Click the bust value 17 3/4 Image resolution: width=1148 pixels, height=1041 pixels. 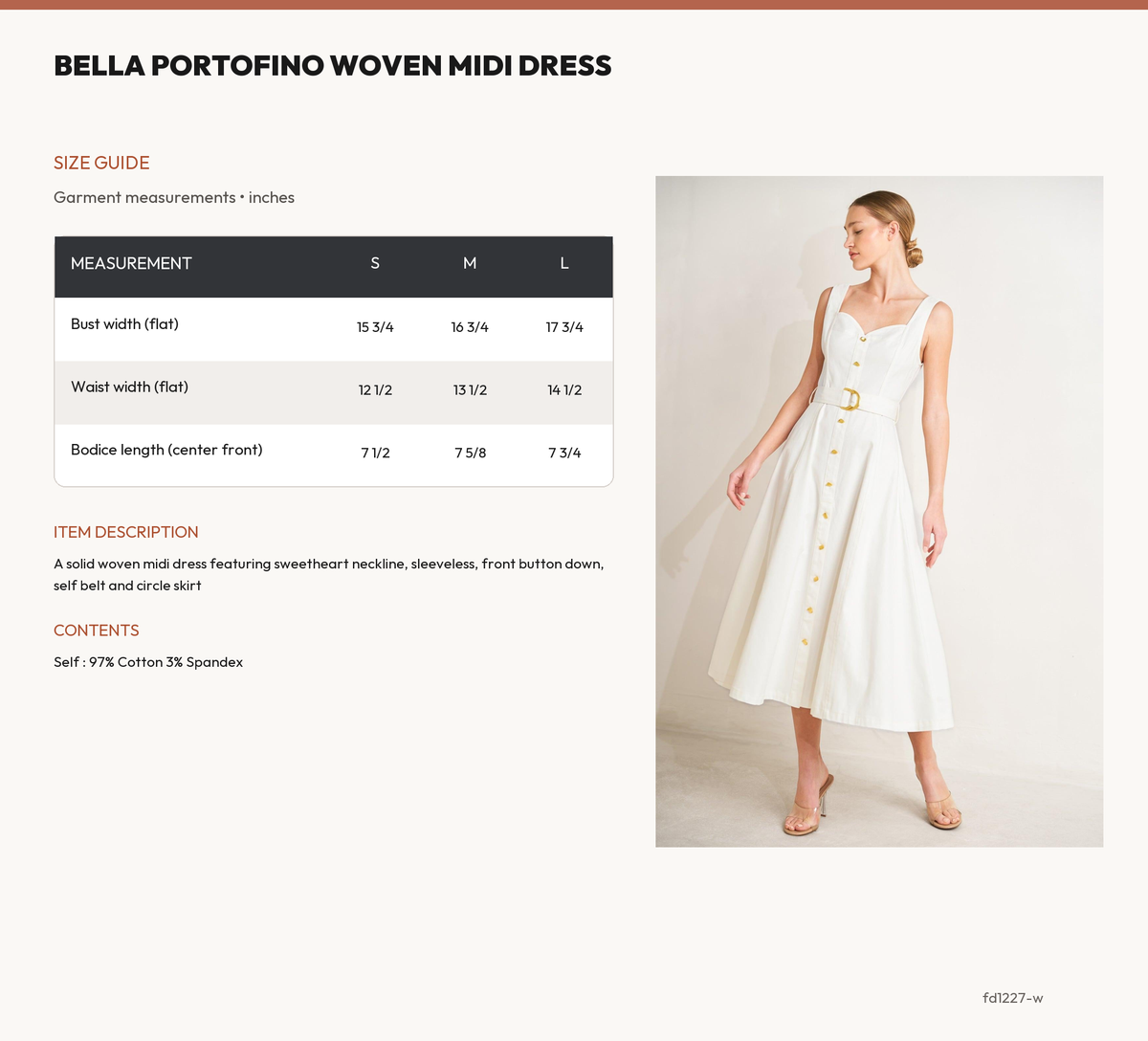564,327
